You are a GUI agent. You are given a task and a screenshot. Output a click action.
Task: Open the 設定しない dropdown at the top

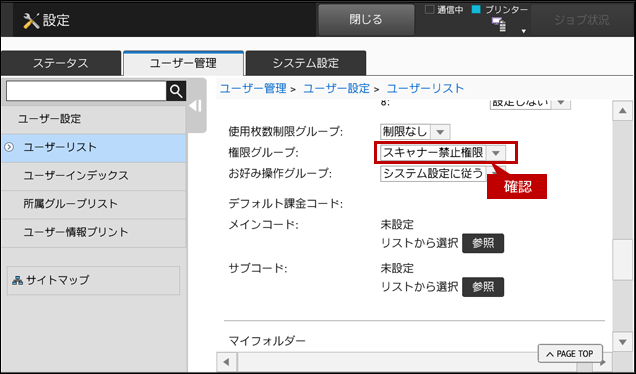coord(531,103)
